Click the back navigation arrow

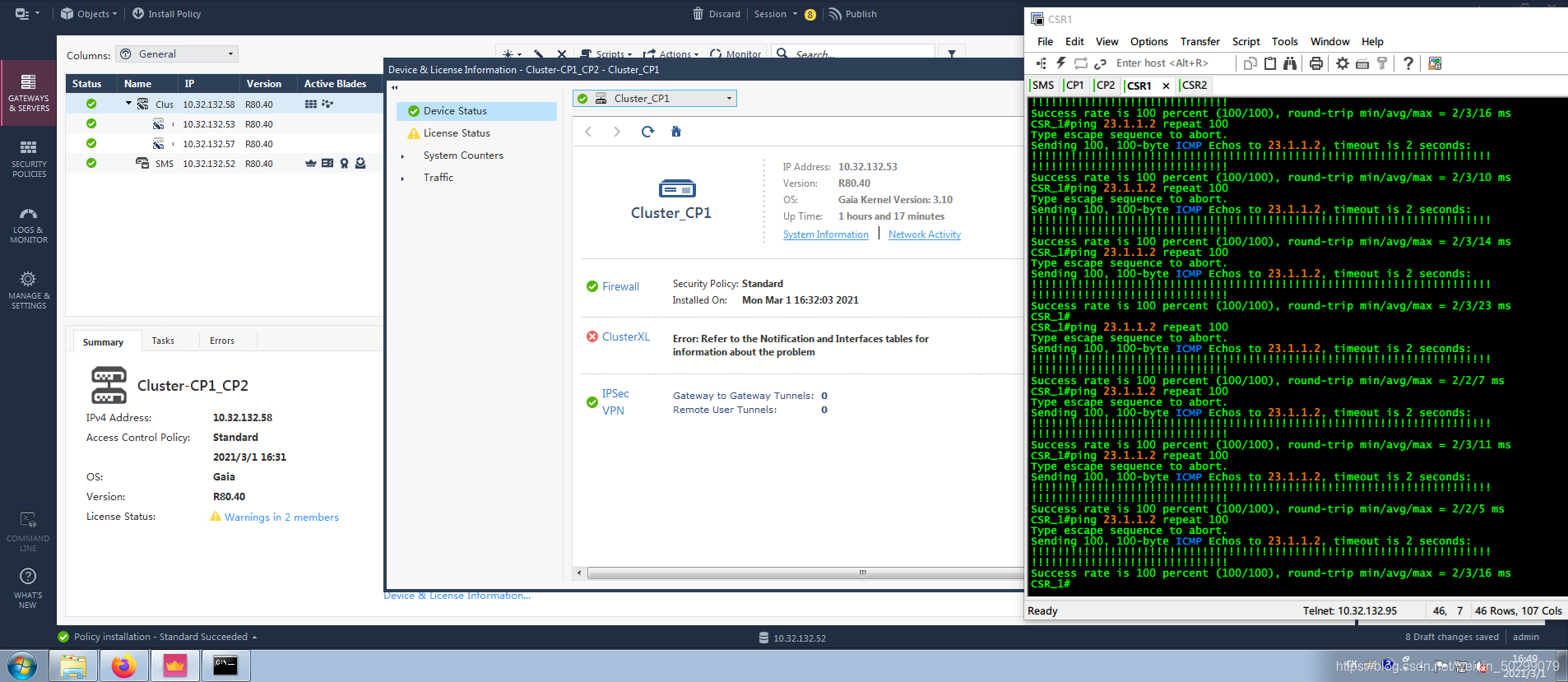(588, 132)
